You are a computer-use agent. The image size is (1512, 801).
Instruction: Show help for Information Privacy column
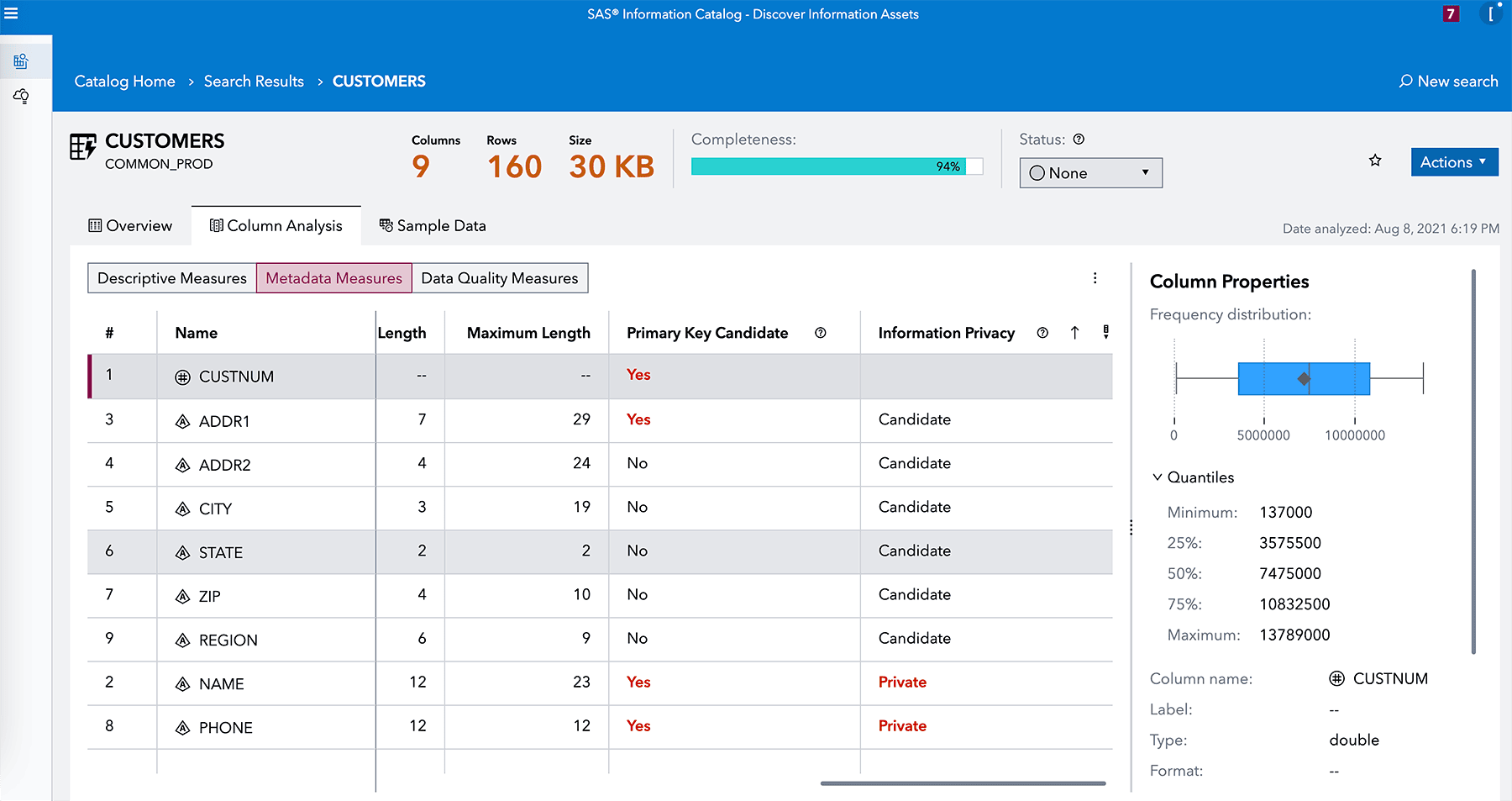(x=1042, y=333)
